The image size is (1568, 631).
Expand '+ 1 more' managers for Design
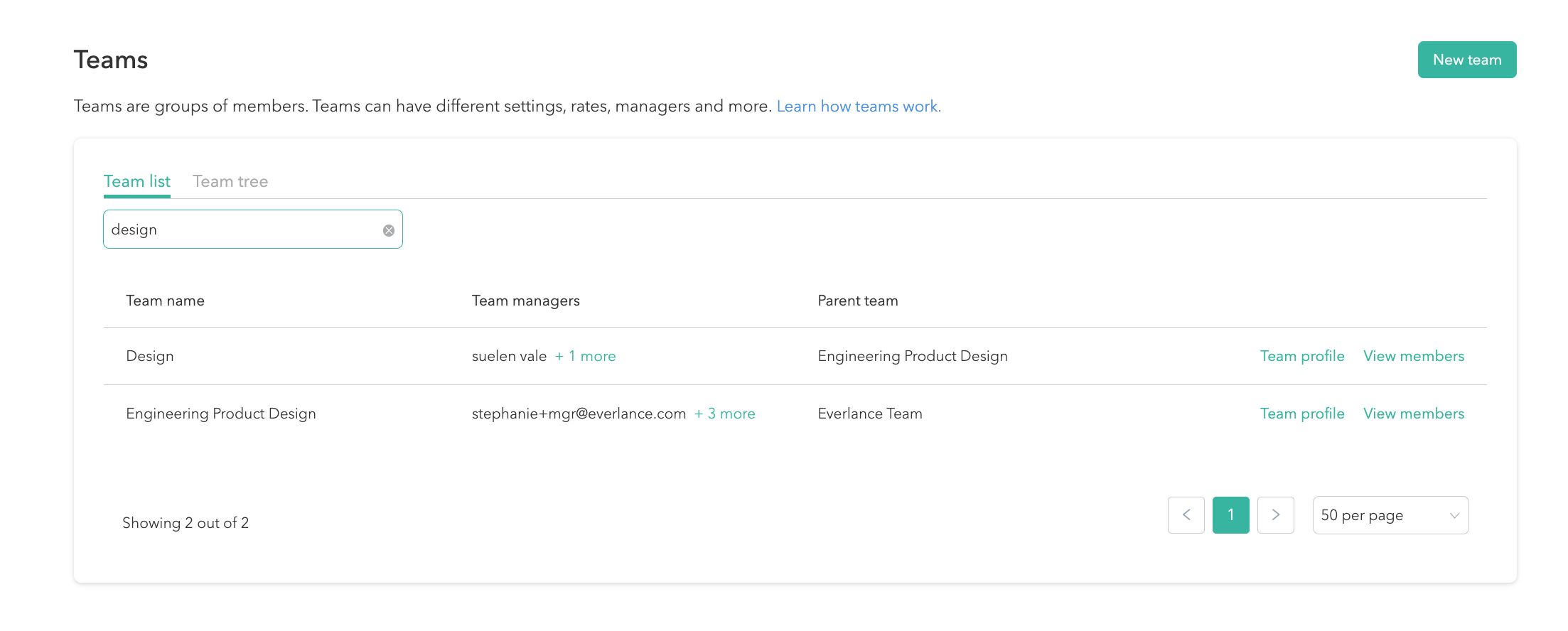585,356
